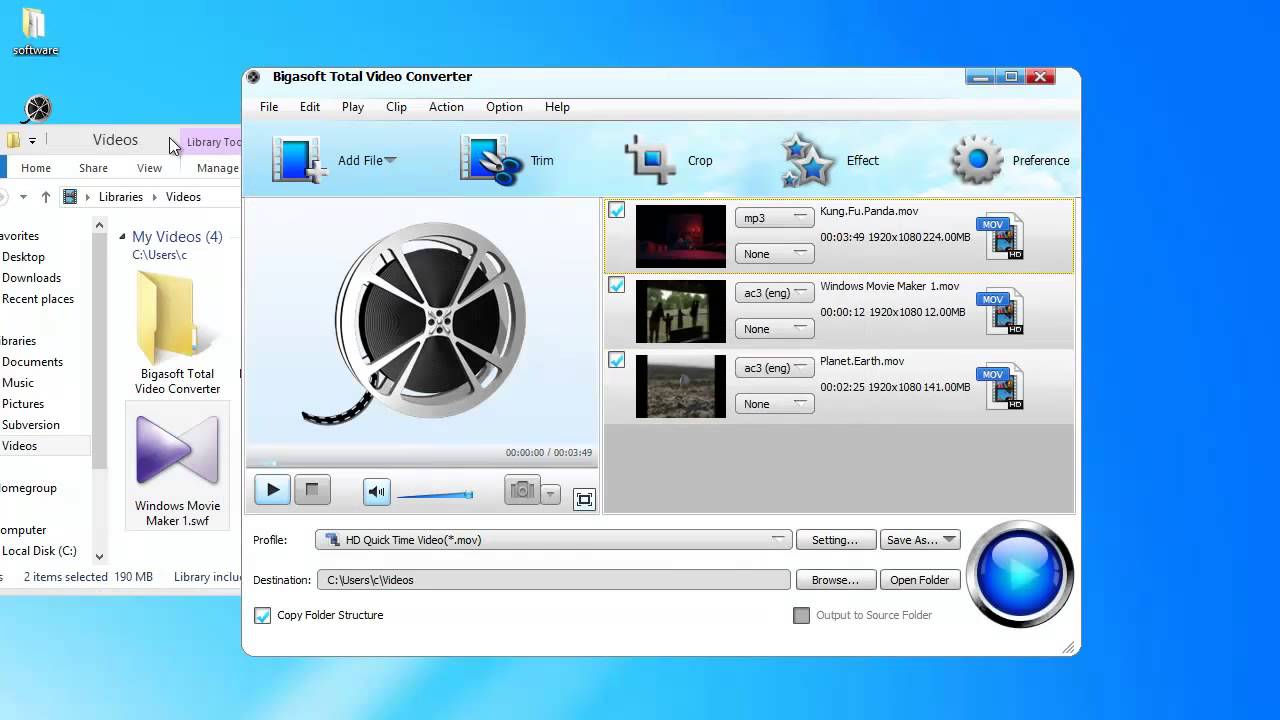The width and height of the screenshot is (1280, 720).
Task: Open the Effect stars icon
Action: tap(807, 160)
